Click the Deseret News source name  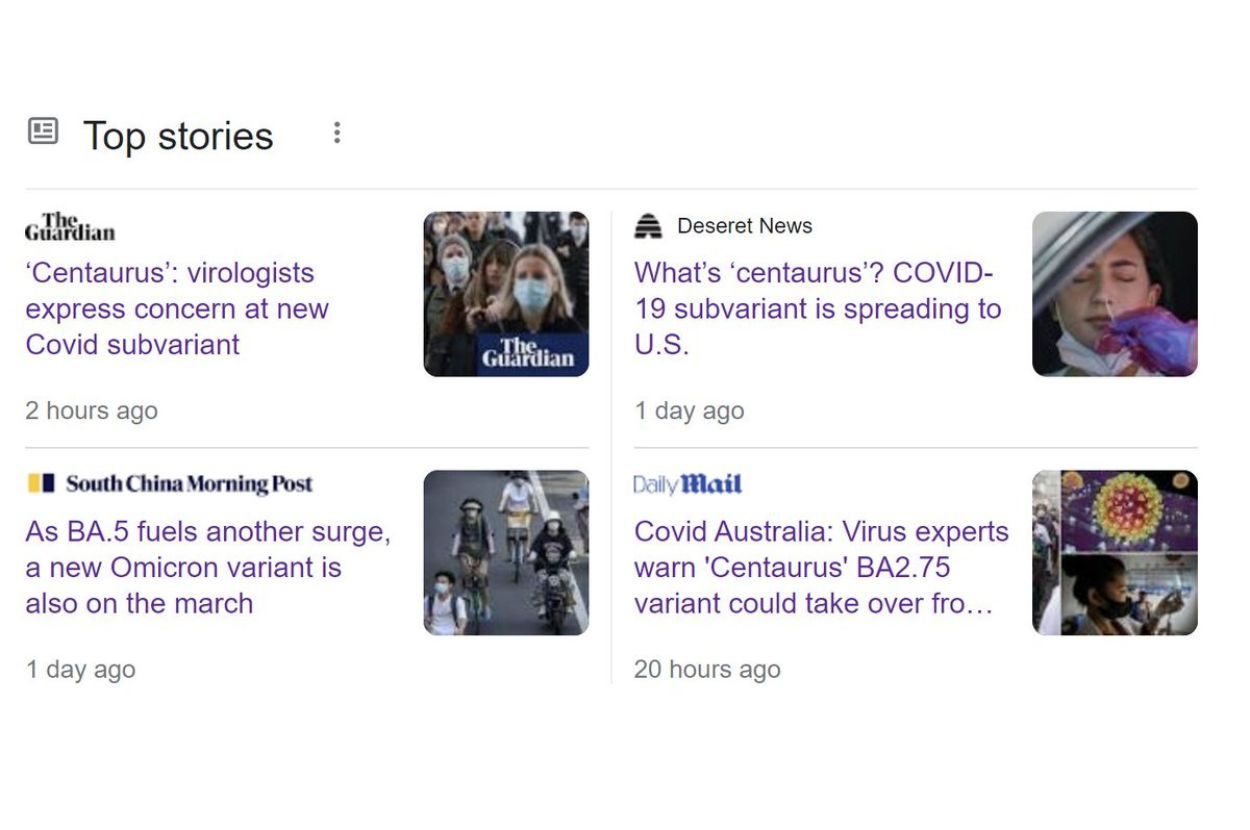click(x=745, y=226)
